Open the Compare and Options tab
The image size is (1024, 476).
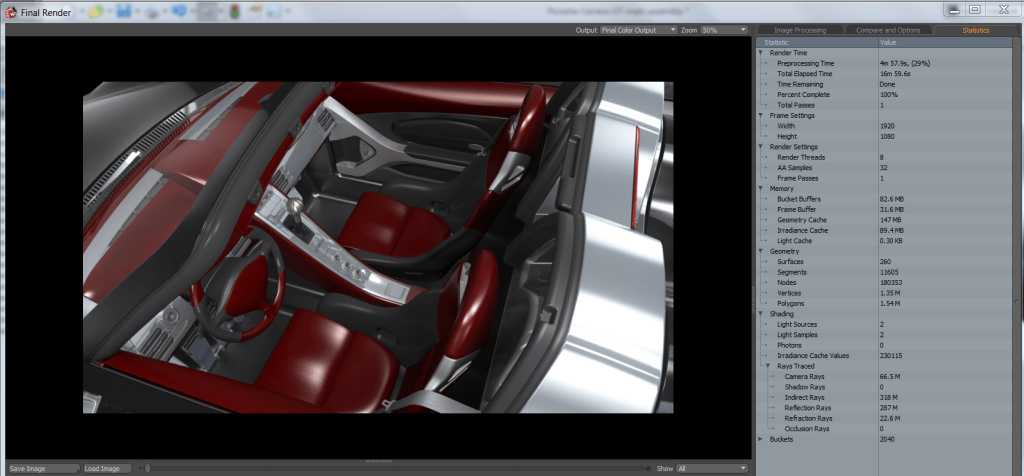[888, 30]
